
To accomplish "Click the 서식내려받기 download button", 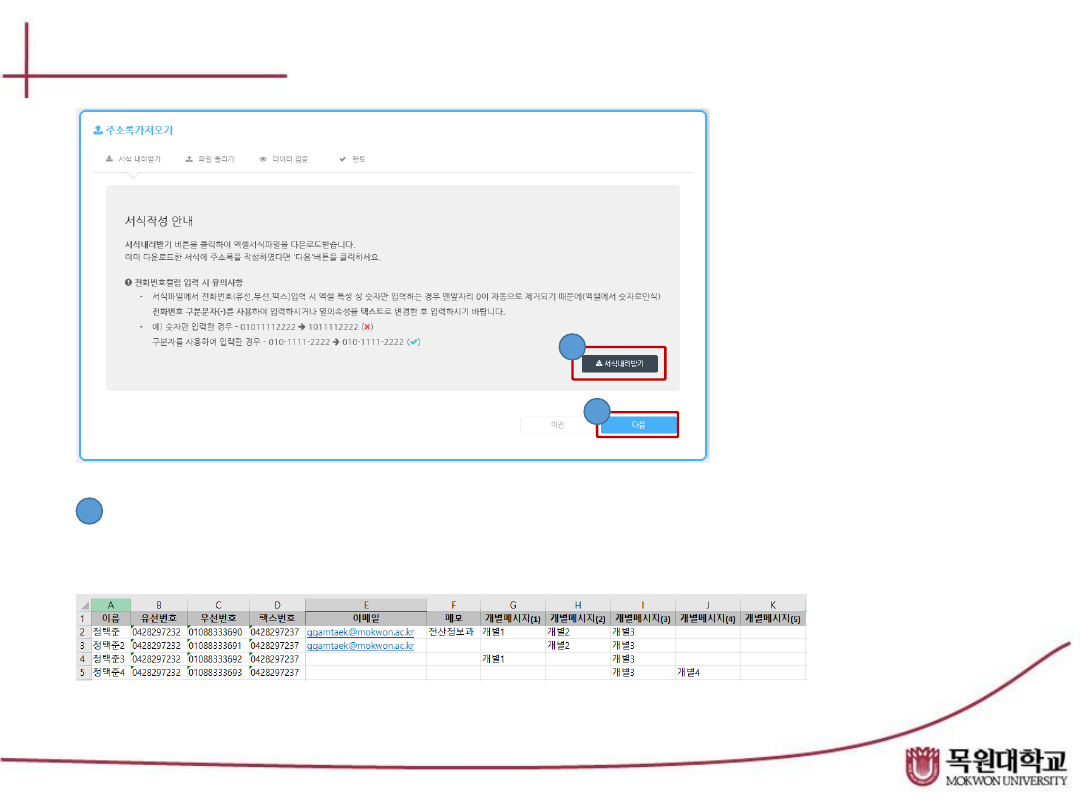I will 620,364.
